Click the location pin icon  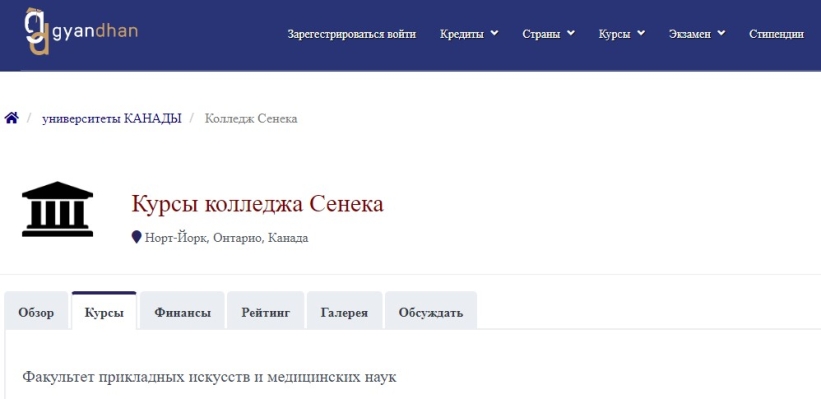137,238
